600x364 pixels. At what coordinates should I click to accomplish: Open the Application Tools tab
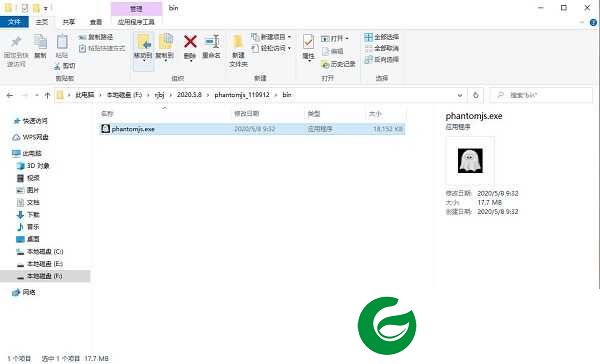coord(136,22)
